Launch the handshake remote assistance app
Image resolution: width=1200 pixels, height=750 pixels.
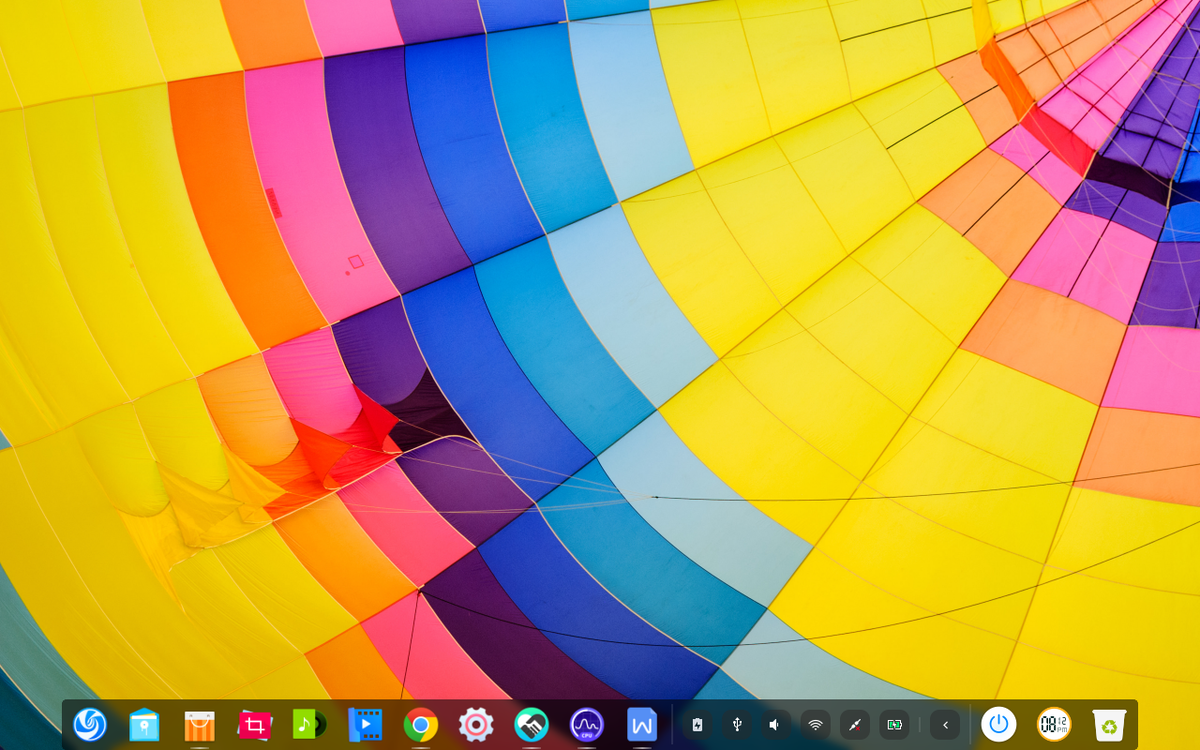click(531, 724)
